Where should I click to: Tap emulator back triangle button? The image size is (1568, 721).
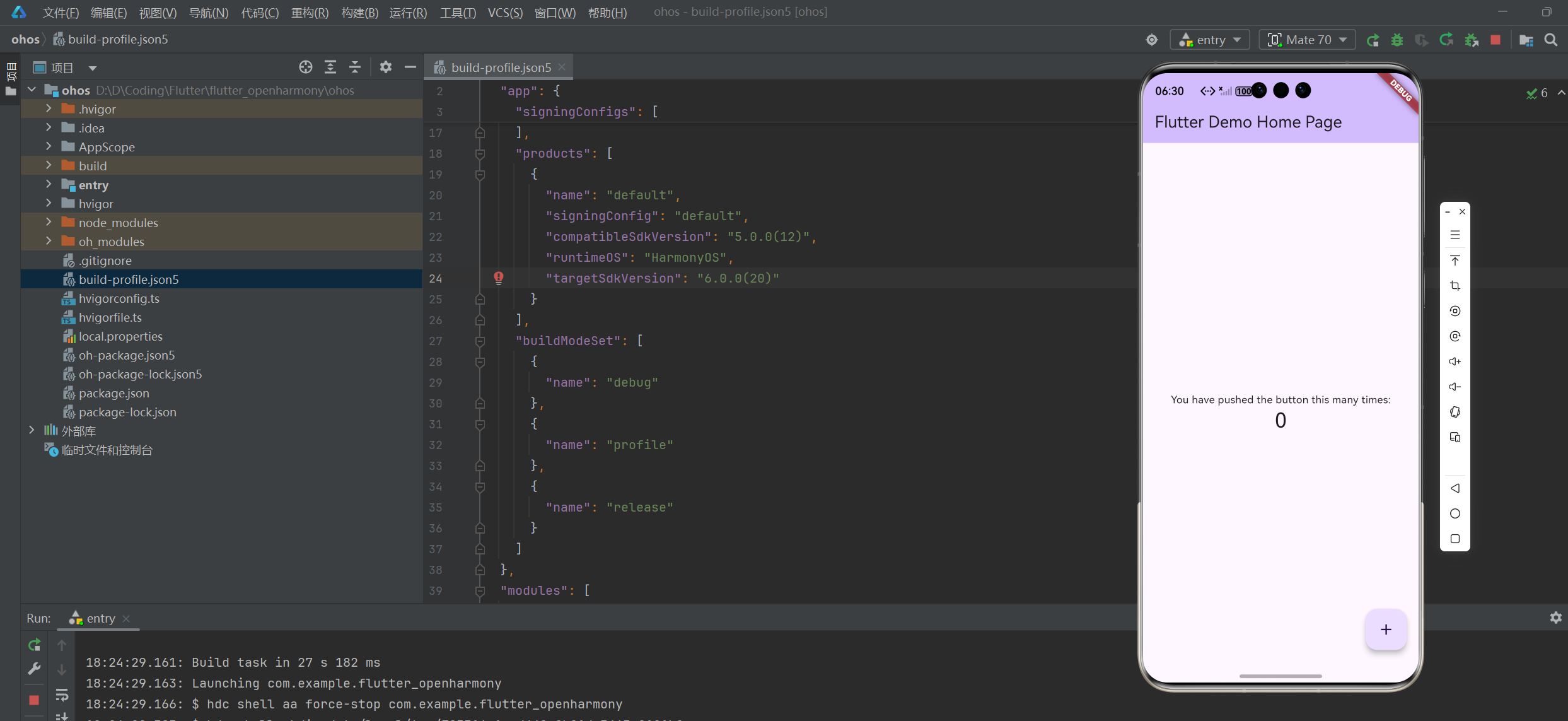[1455, 488]
